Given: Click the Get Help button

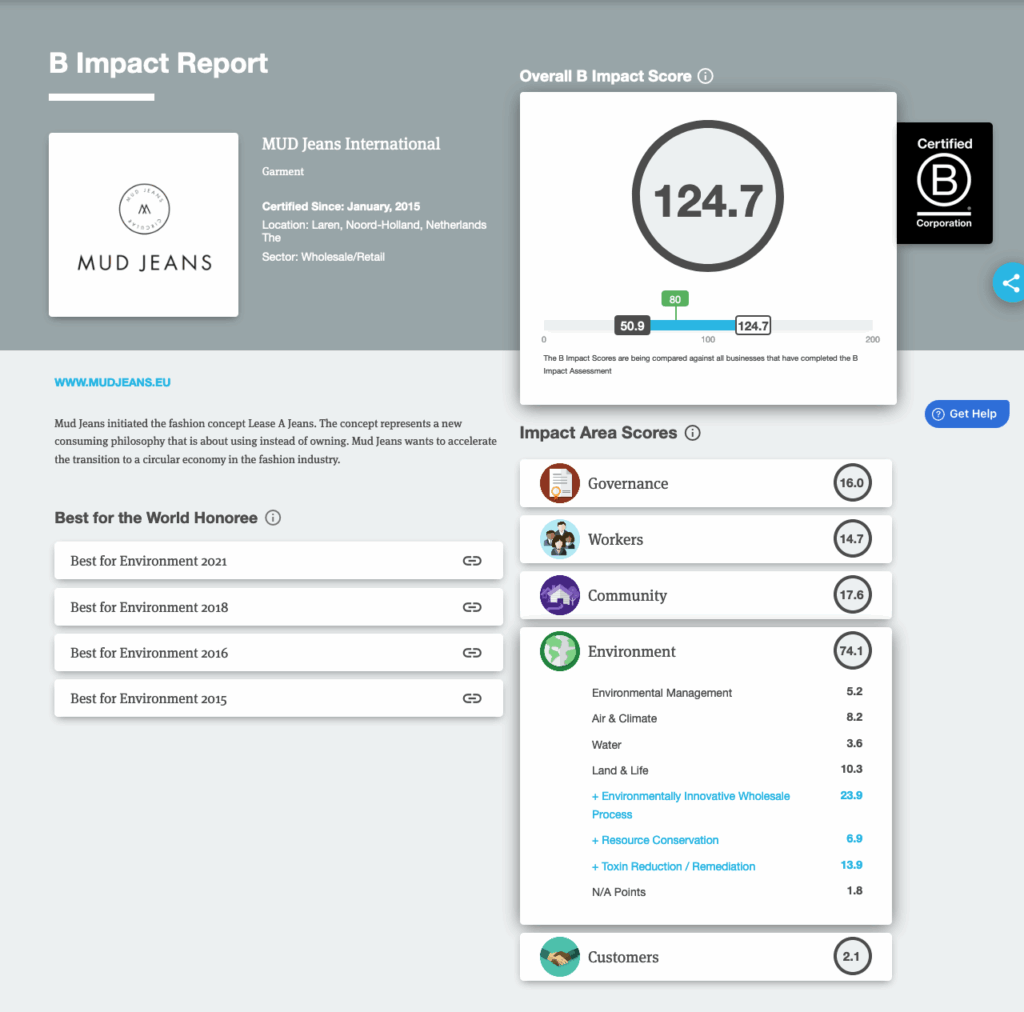Looking at the screenshot, I should tap(967, 414).
